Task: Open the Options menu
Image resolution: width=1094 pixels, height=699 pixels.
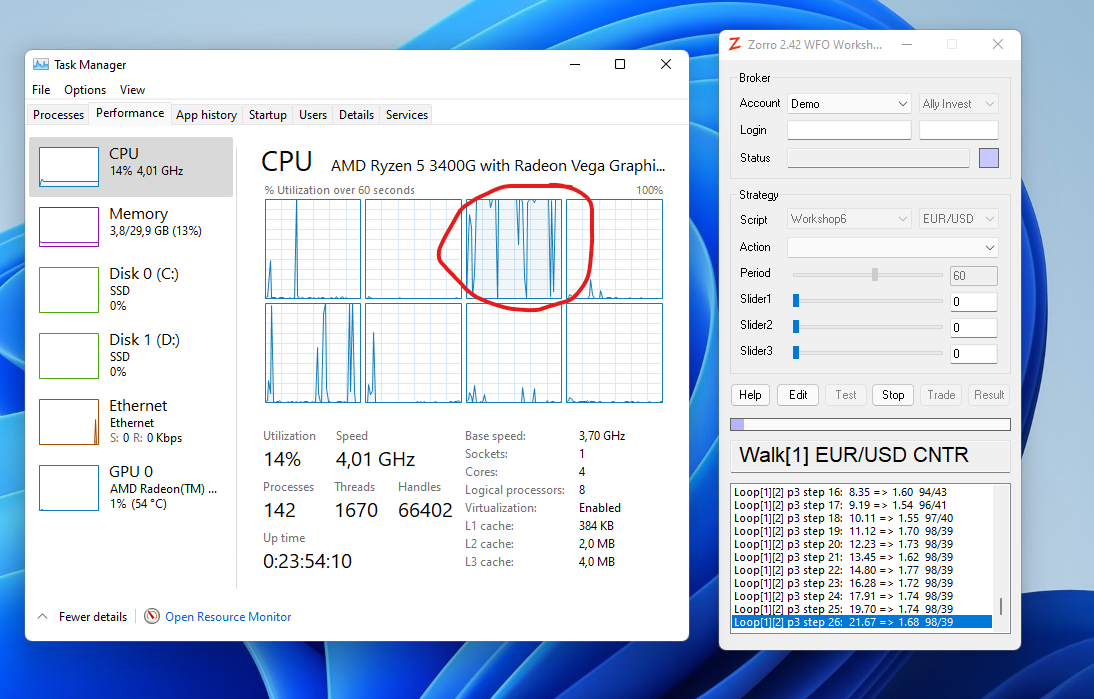Action: (85, 90)
